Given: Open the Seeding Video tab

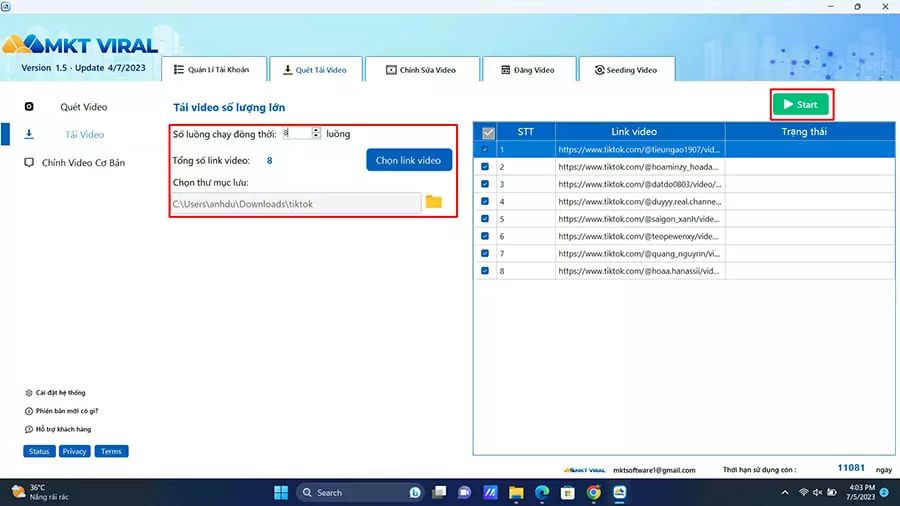Looking at the screenshot, I should pyautogui.click(x=625, y=70).
